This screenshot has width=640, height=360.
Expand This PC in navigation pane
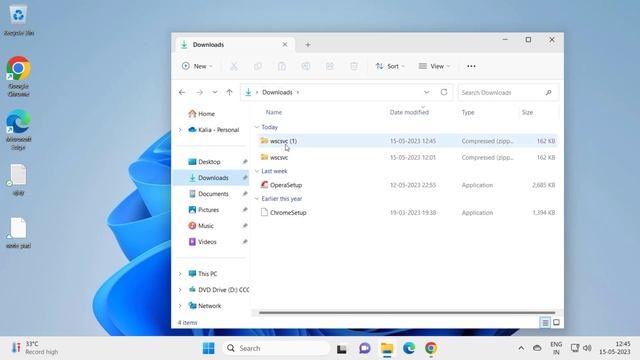180,274
